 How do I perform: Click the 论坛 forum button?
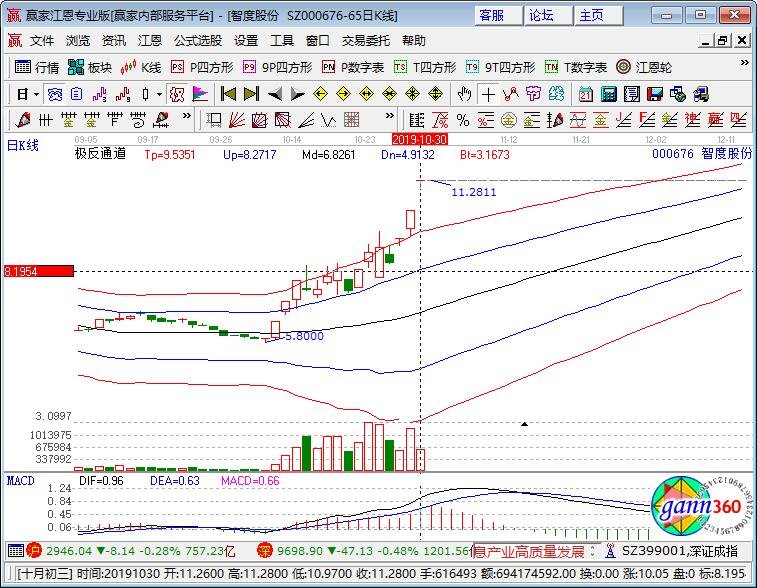[x=548, y=15]
